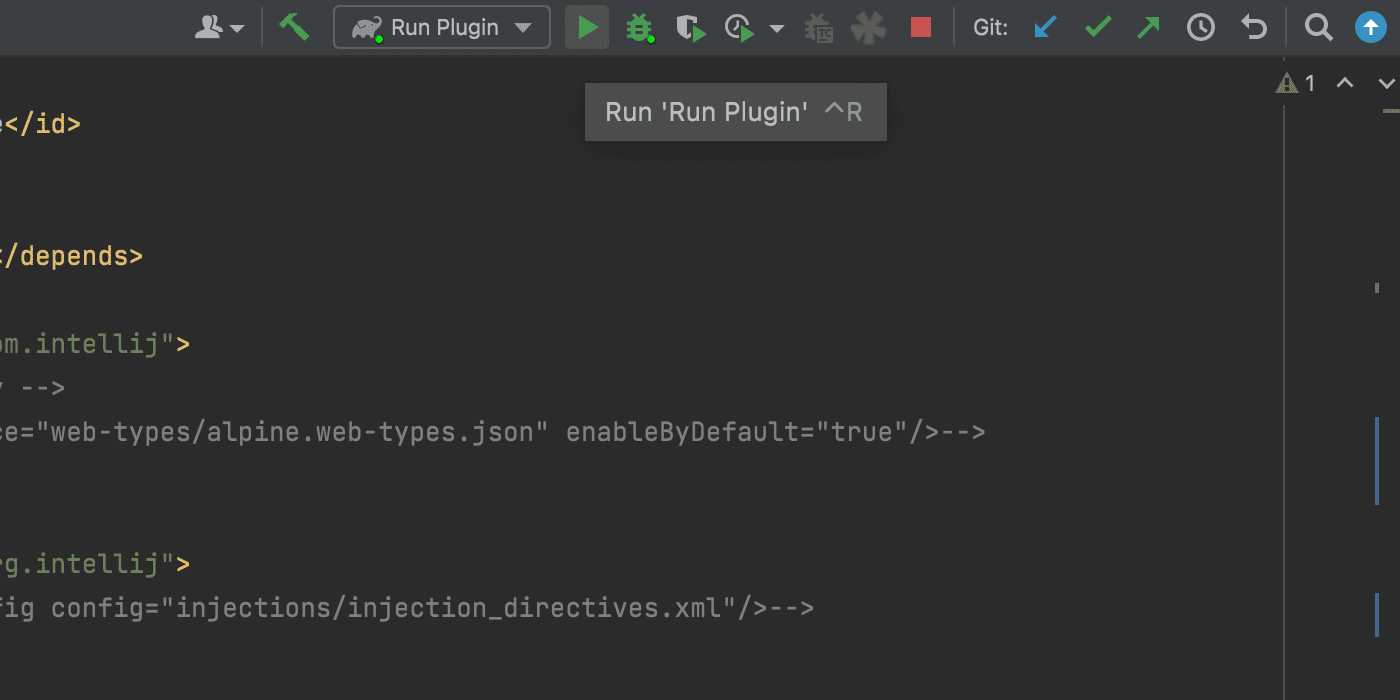Viewport: 1400px width, 700px height.
Task: Jump to next highlighted problem
Action: point(1386,83)
